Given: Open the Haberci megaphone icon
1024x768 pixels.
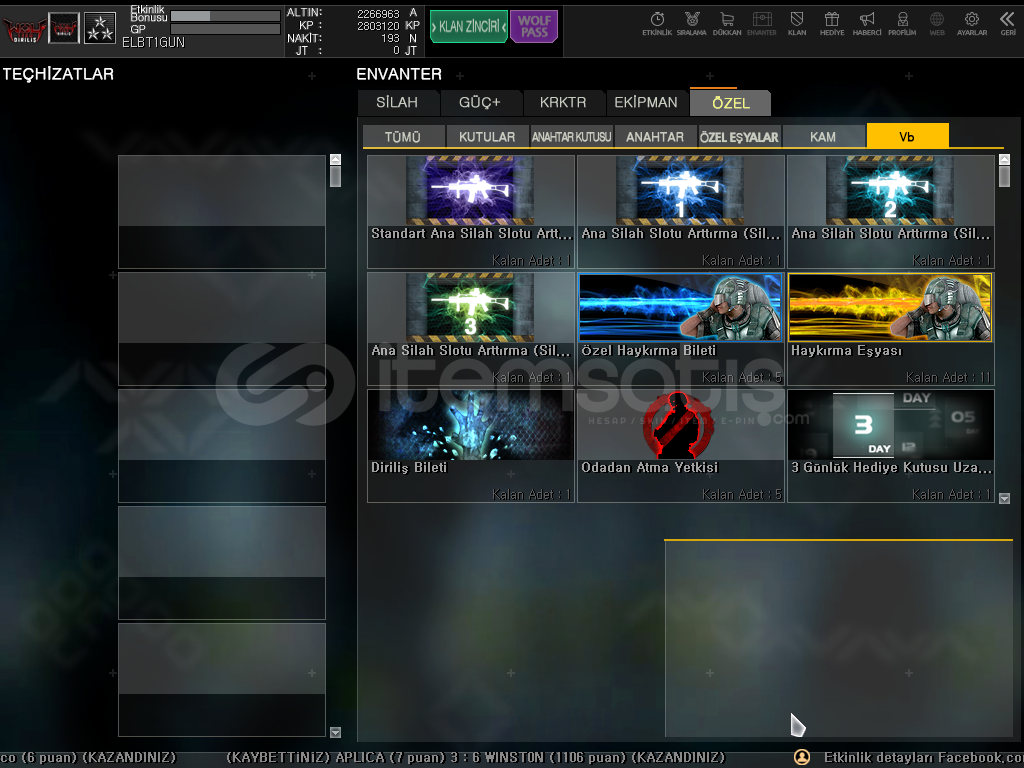Looking at the screenshot, I should (x=867, y=21).
